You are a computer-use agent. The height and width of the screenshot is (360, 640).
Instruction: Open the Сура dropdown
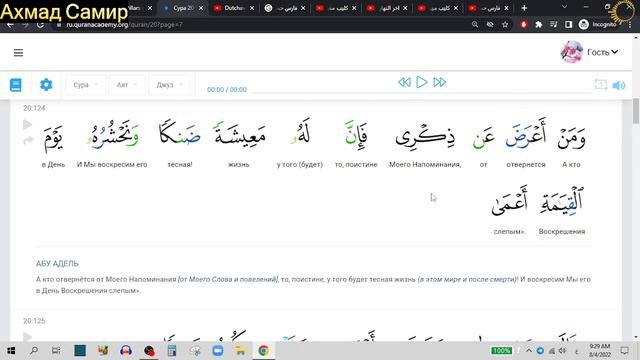tap(86, 85)
